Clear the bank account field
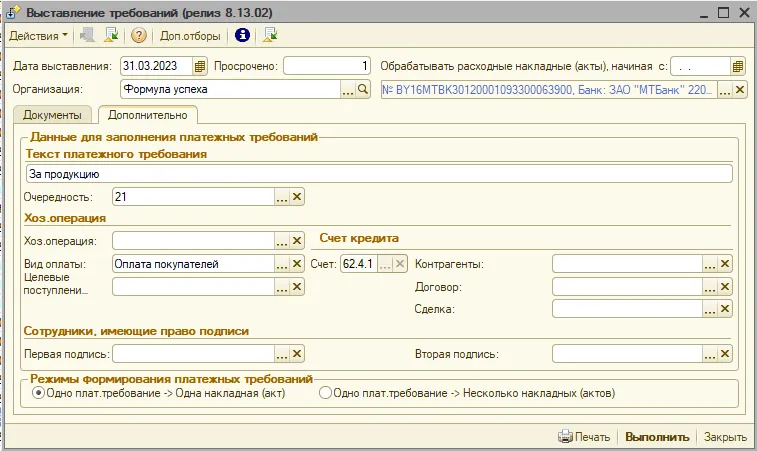 click(740, 89)
